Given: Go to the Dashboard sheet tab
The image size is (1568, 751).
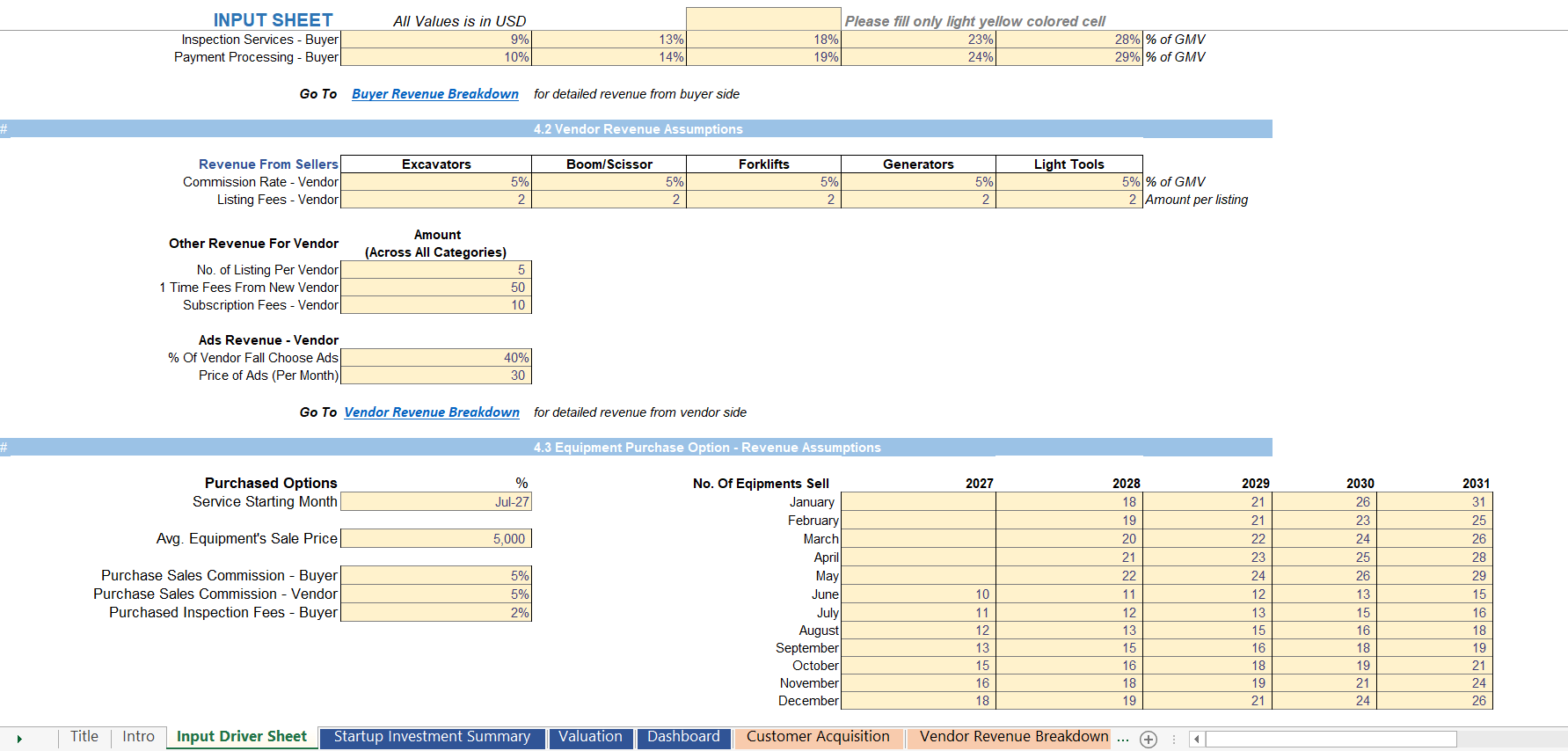Looking at the screenshot, I should coord(683,737).
